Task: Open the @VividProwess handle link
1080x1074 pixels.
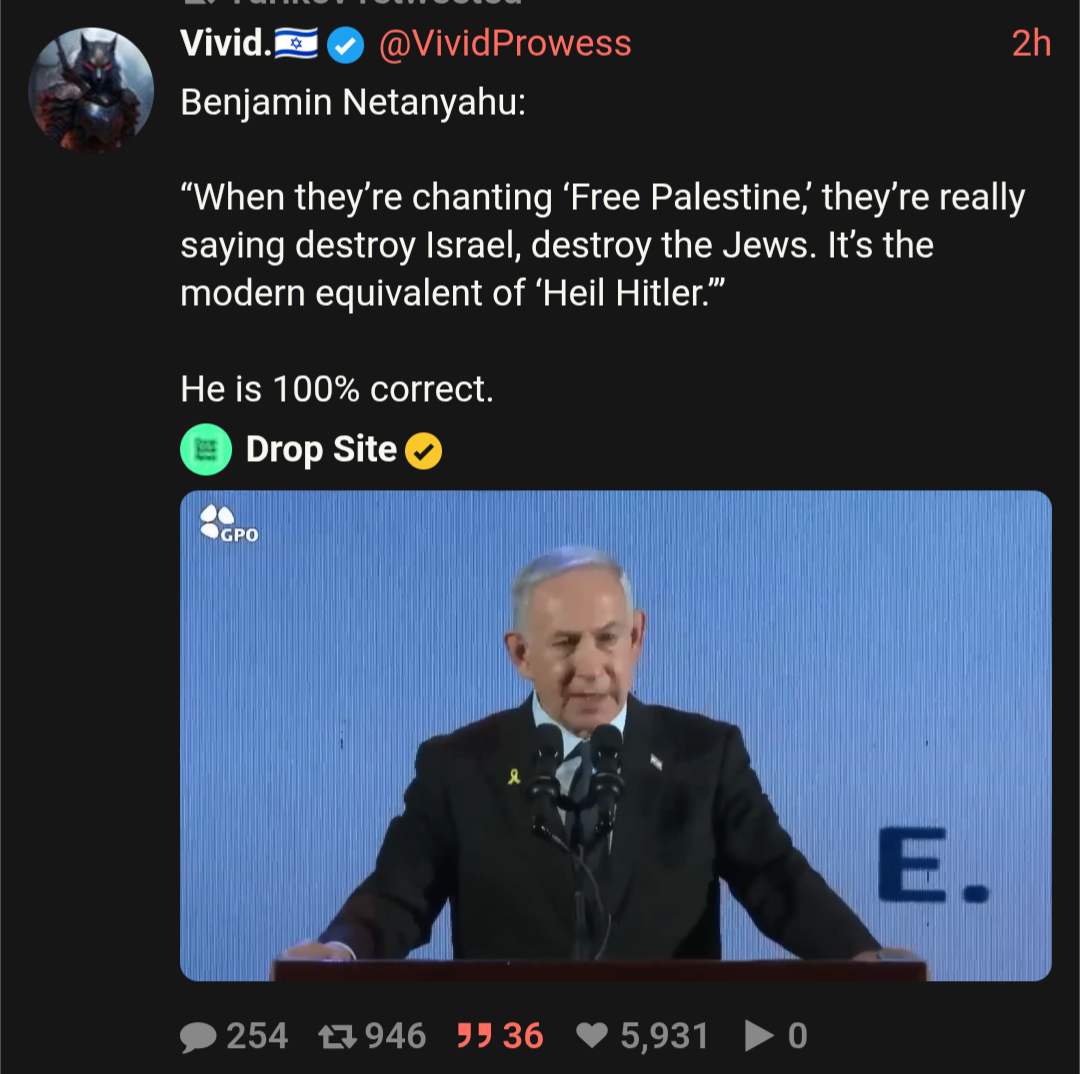Action: tap(505, 43)
